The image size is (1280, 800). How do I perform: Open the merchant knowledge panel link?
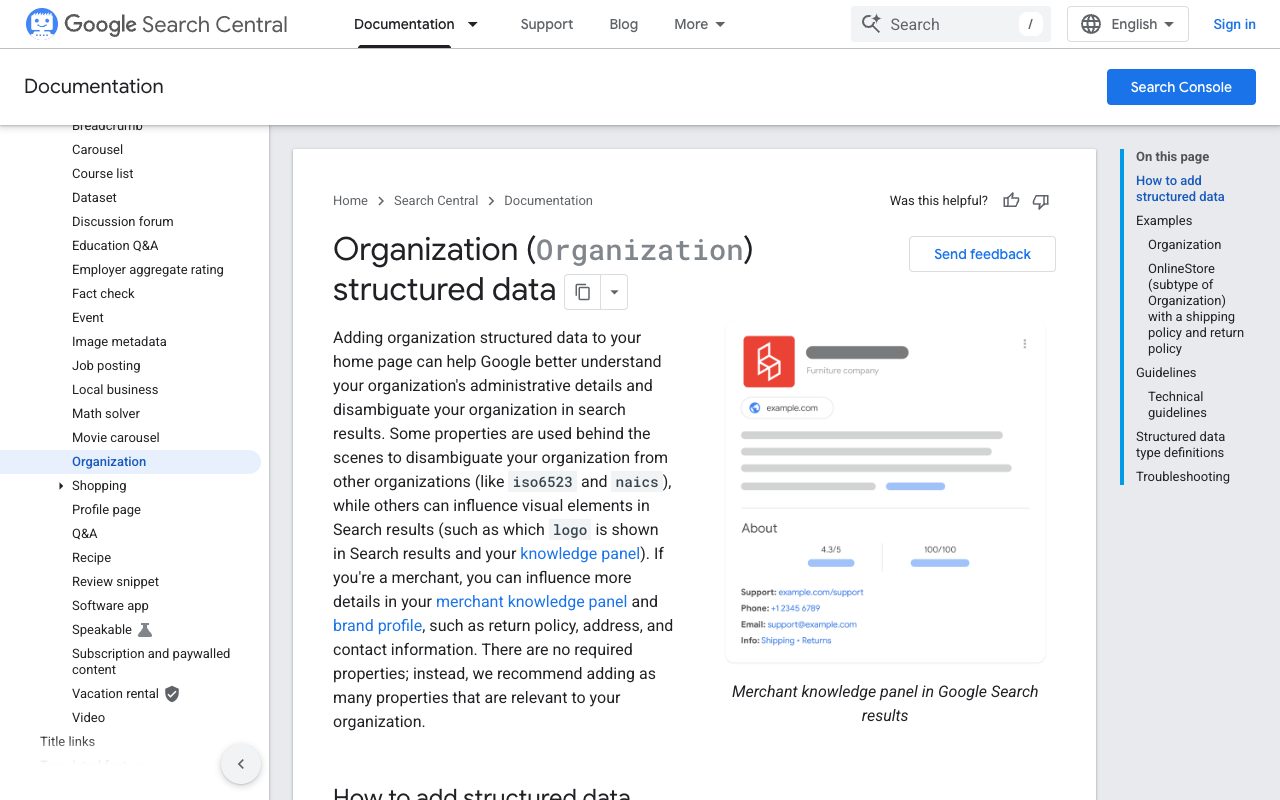coord(532,602)
